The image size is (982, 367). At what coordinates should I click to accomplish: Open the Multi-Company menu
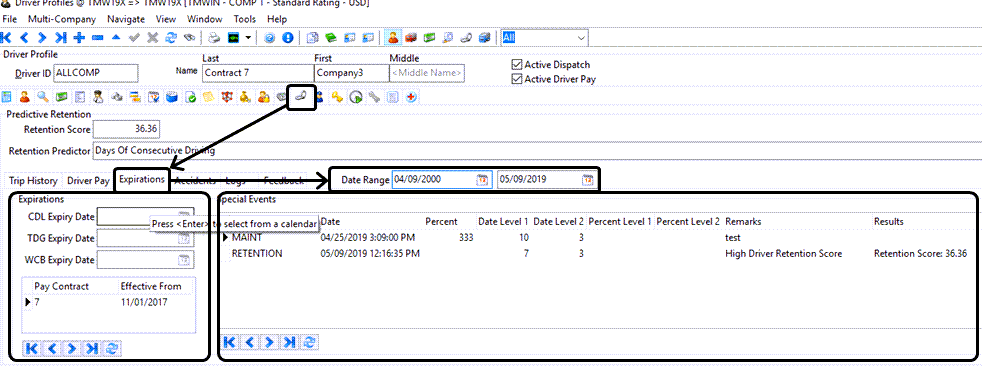pyautogui.click(x=61, y=19)
